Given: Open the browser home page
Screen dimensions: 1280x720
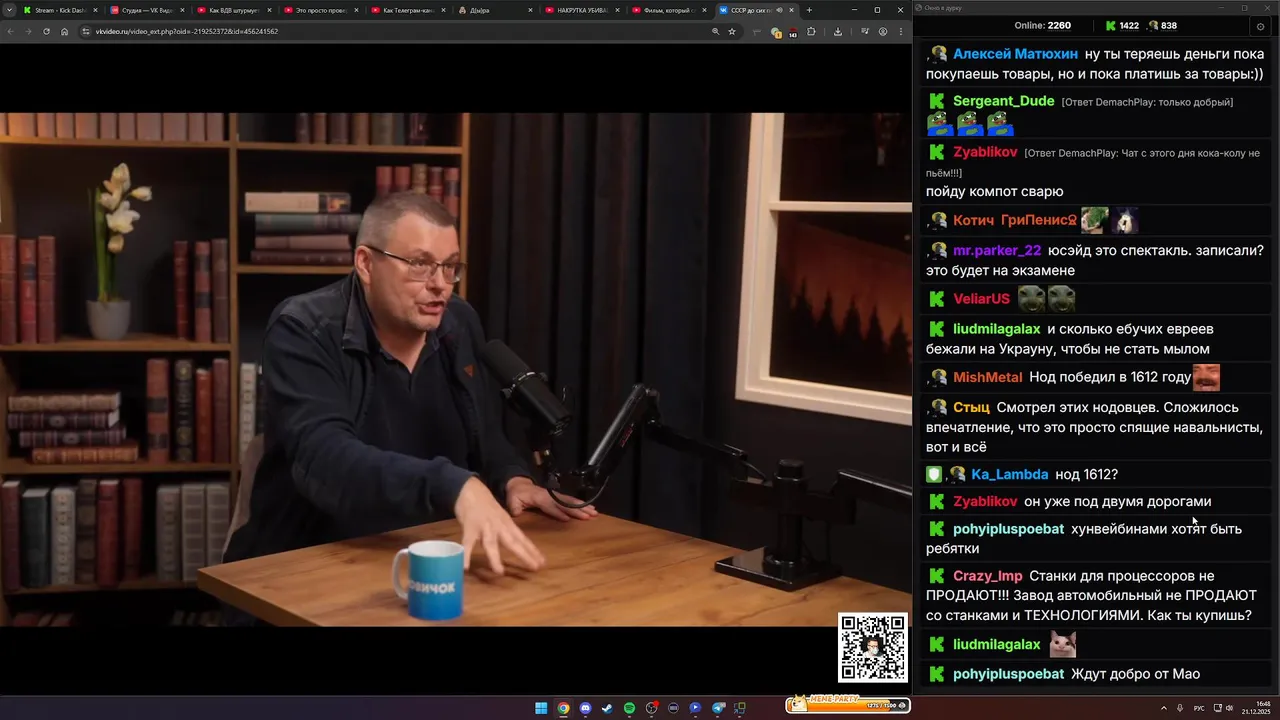Looking at the screenshot, I should [x=64, y=31].
